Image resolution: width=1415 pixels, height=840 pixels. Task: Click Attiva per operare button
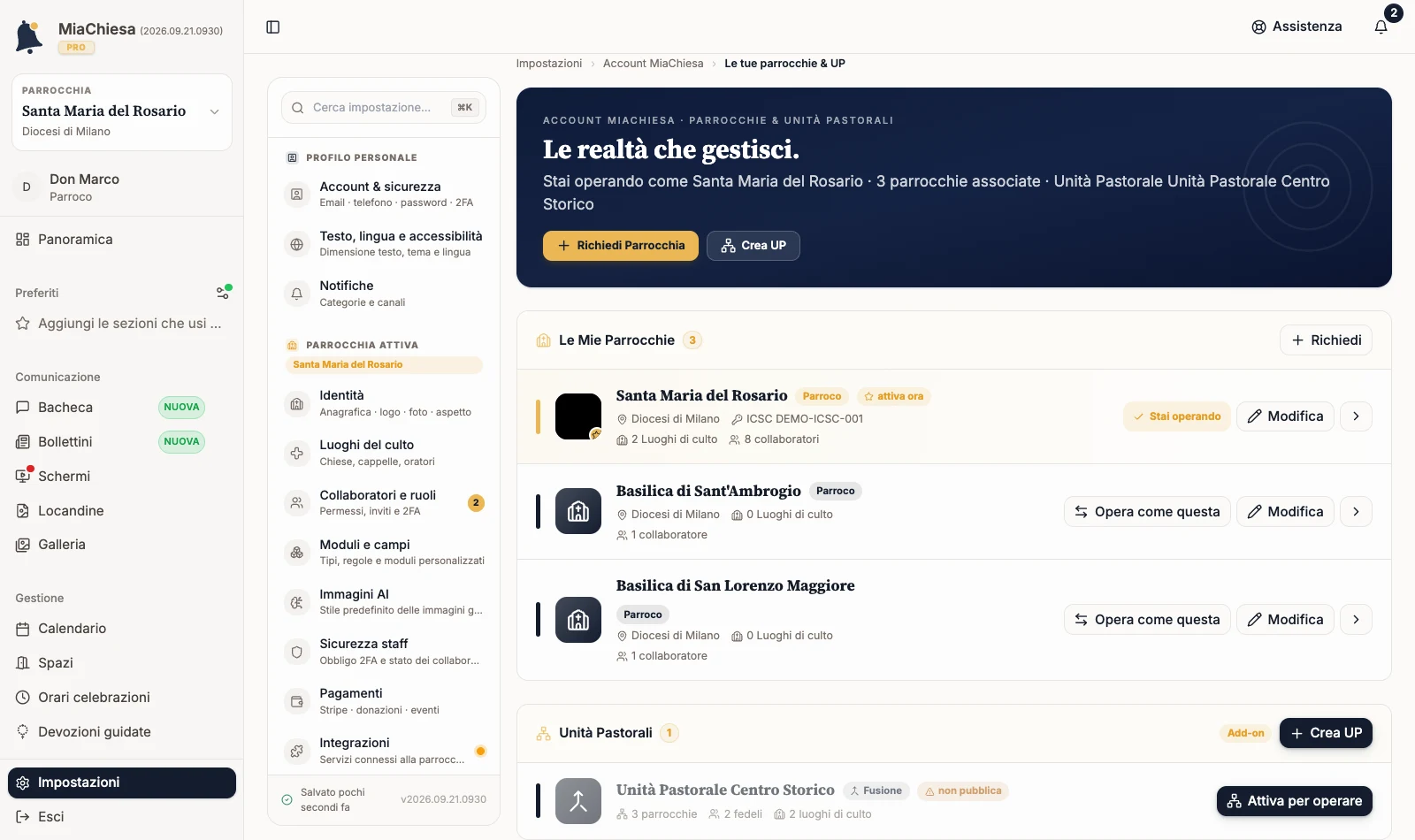click(1295, 801)
